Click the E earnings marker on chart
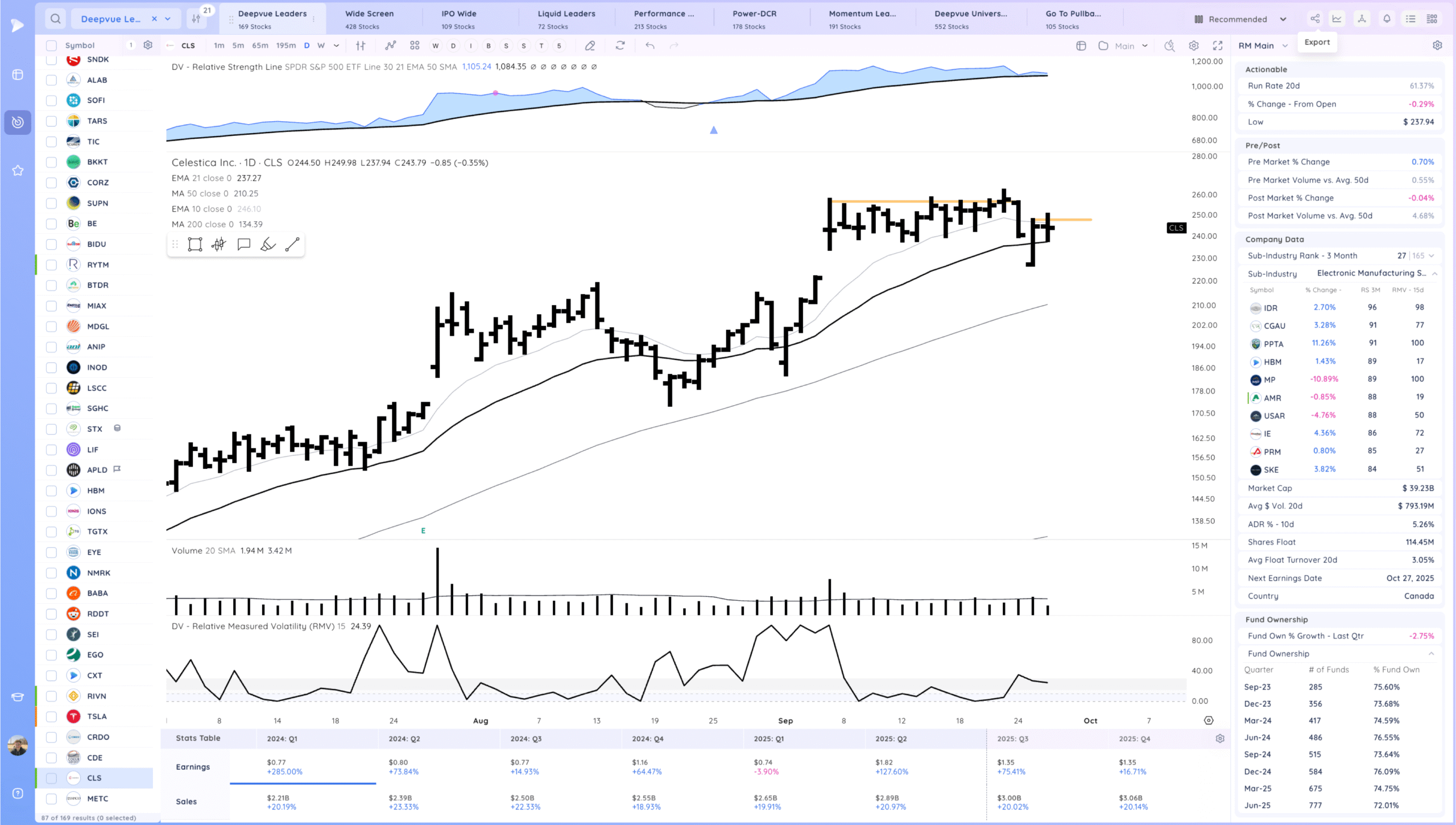 [x=423, y=531]
